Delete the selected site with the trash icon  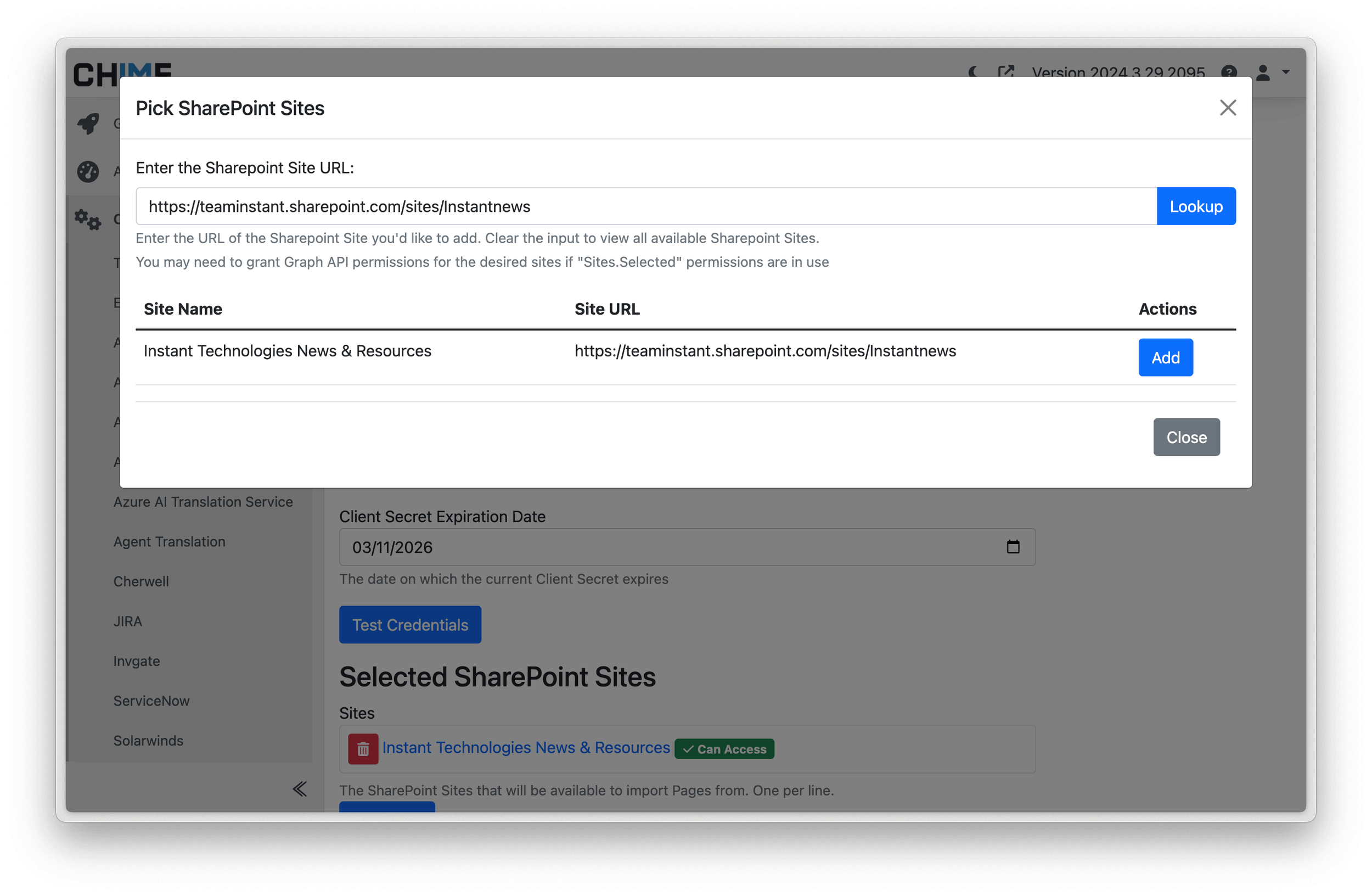point(363,749)
